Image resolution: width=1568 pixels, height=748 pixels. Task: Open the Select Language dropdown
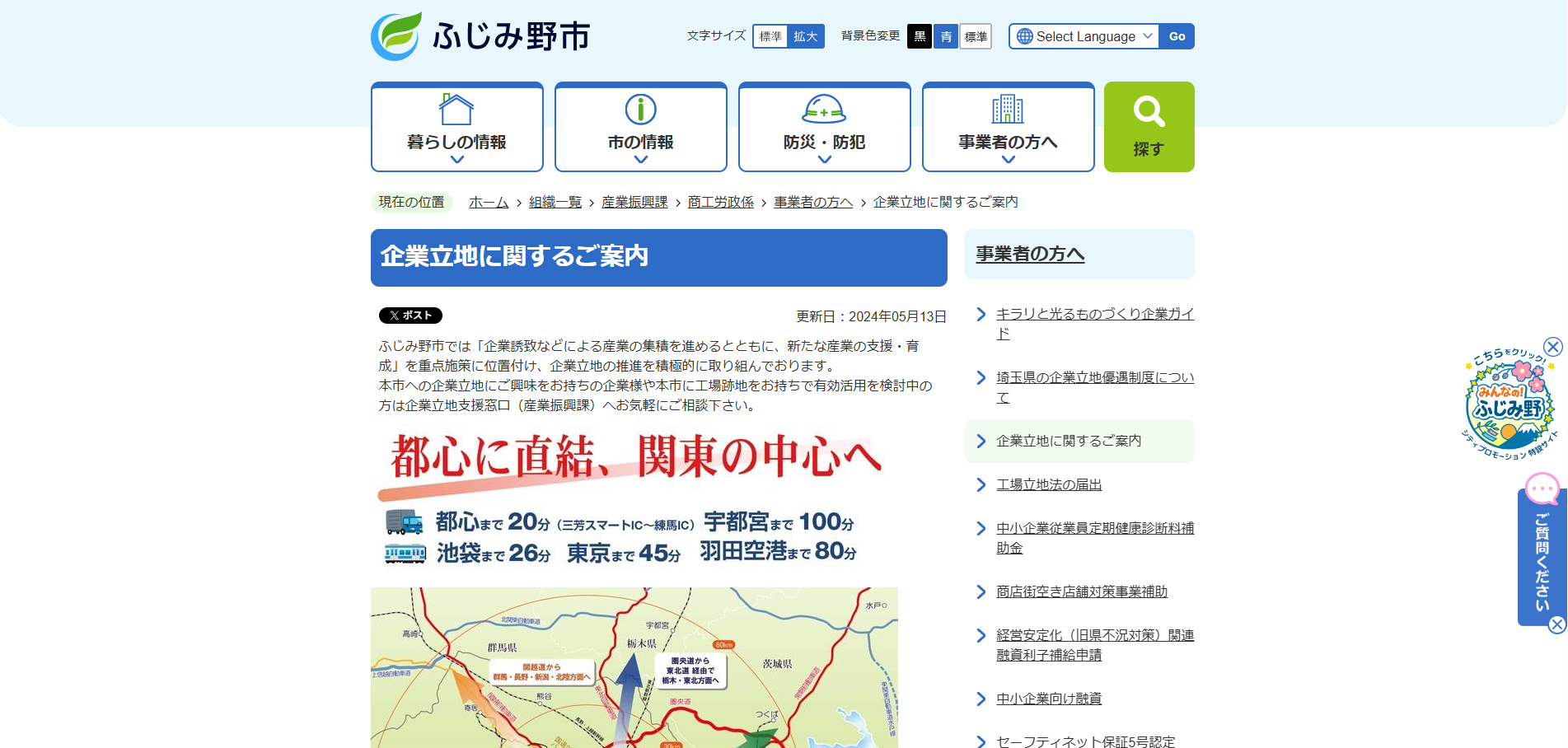1084,36
